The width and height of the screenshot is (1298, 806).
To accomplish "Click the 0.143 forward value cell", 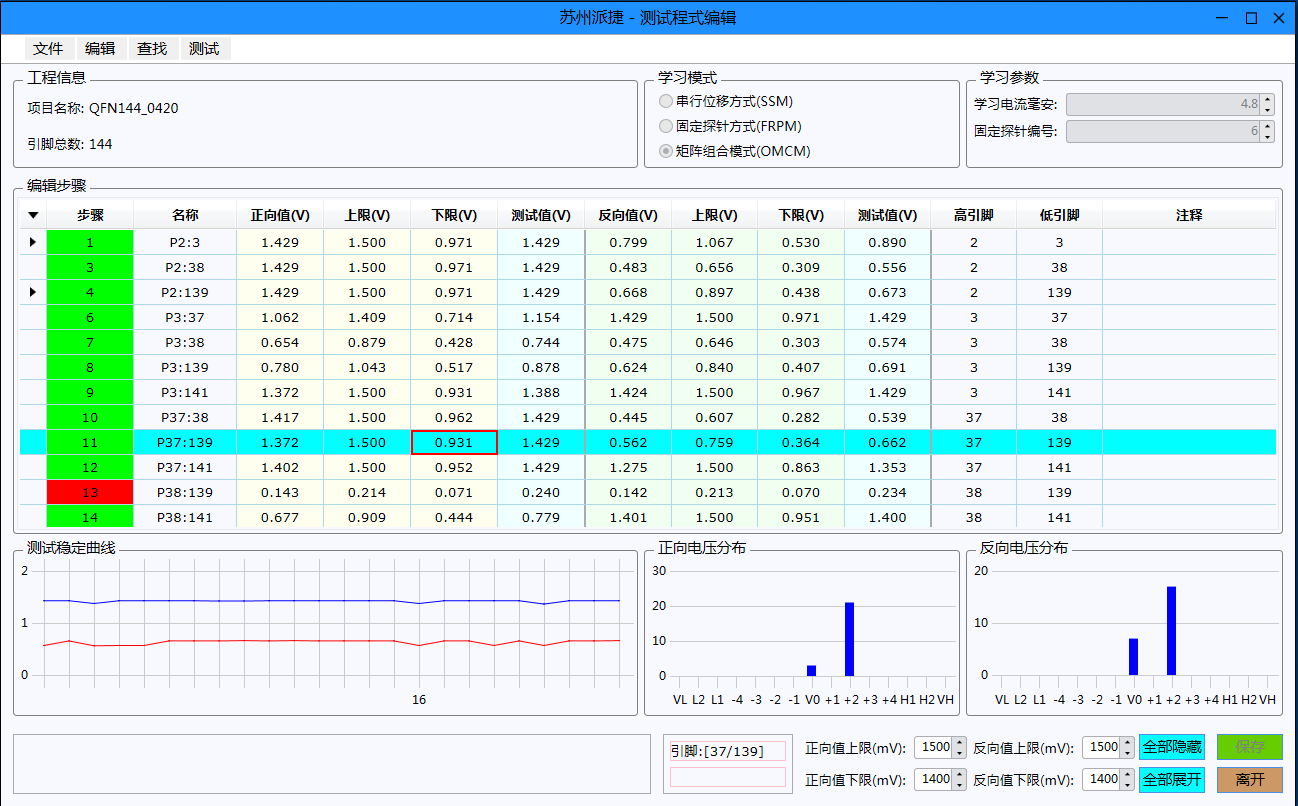I will tap(280, 492).
